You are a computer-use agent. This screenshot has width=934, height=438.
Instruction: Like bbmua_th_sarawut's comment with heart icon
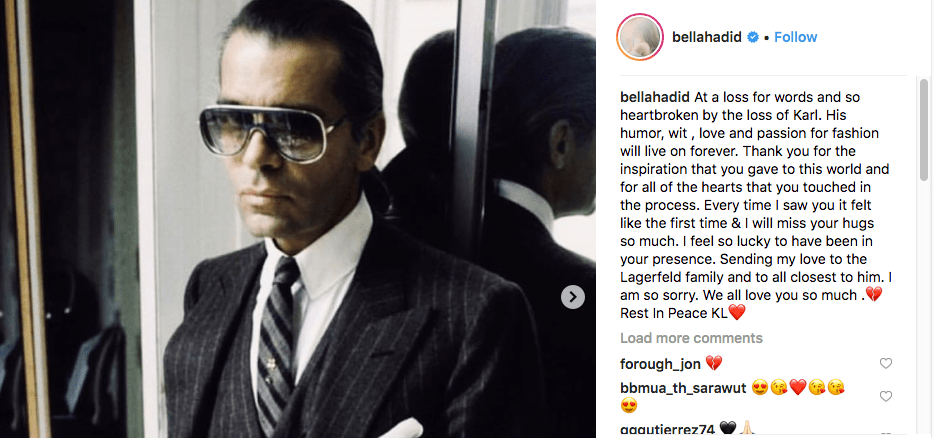885,396
